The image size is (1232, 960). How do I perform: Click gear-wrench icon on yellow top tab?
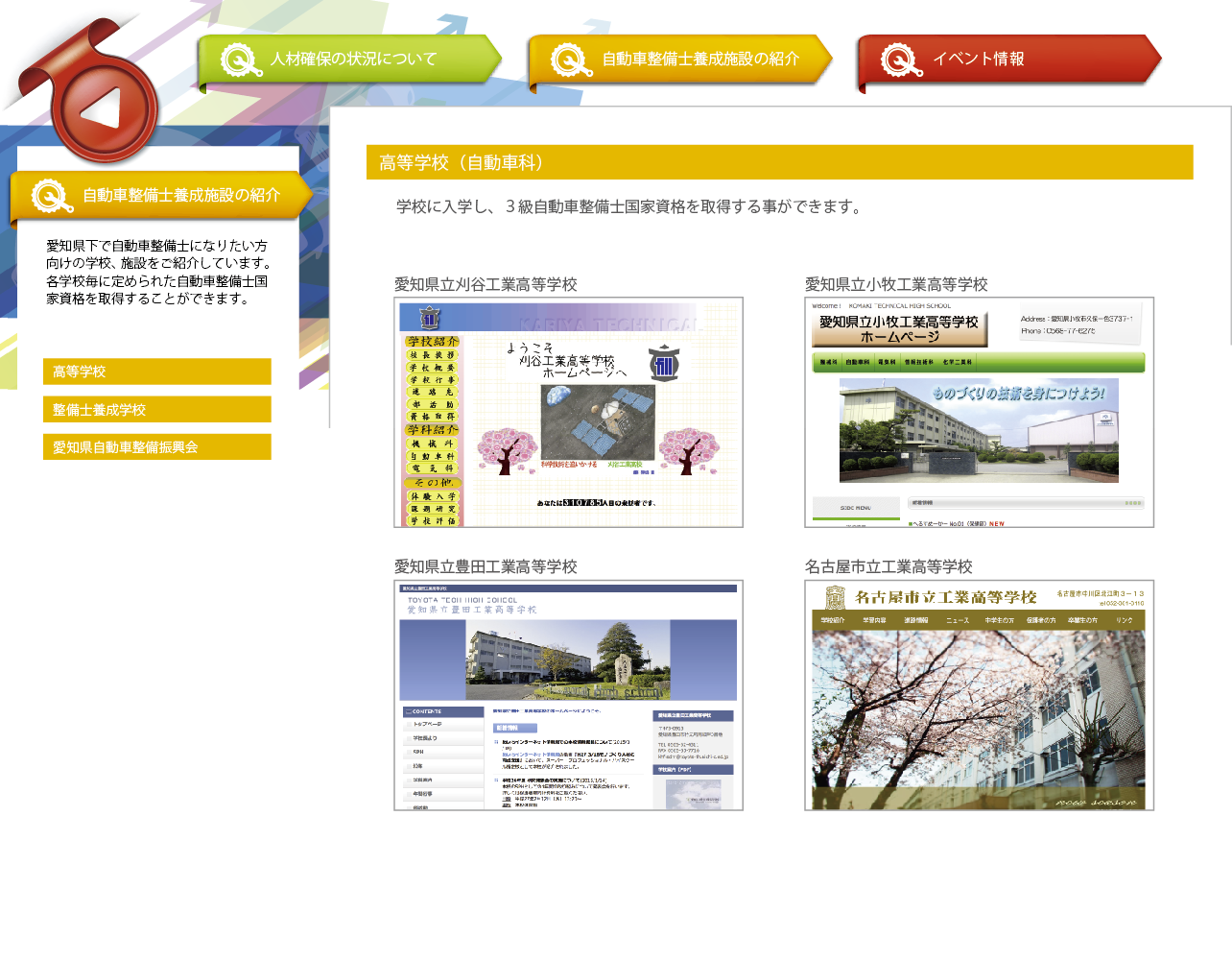tap(570, 60)
